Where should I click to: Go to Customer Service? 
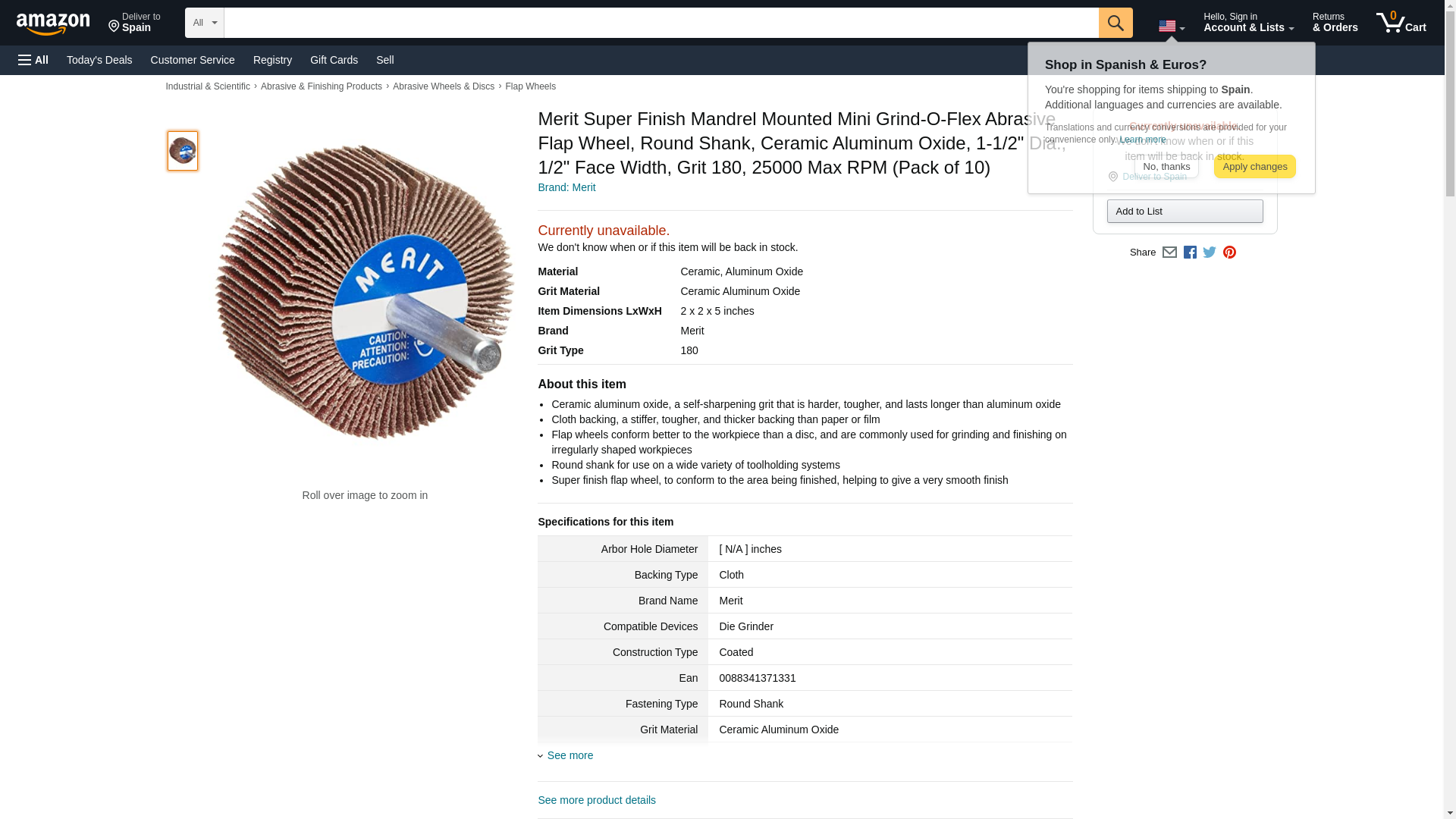(x=193, y=60)
